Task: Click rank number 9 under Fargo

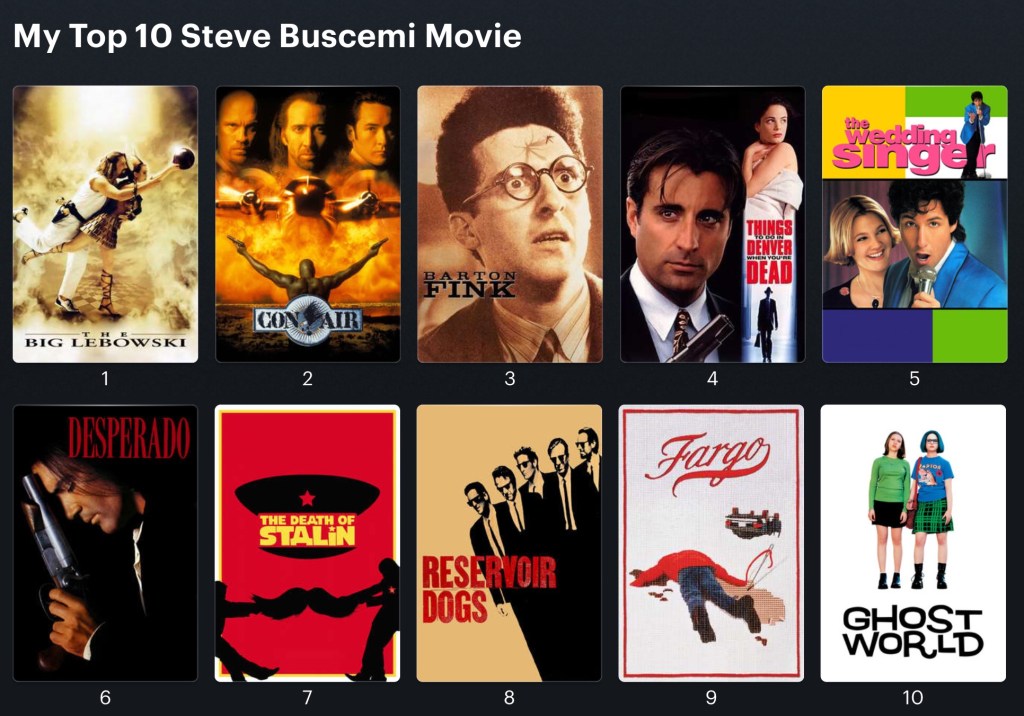Action: pos(711,698)
